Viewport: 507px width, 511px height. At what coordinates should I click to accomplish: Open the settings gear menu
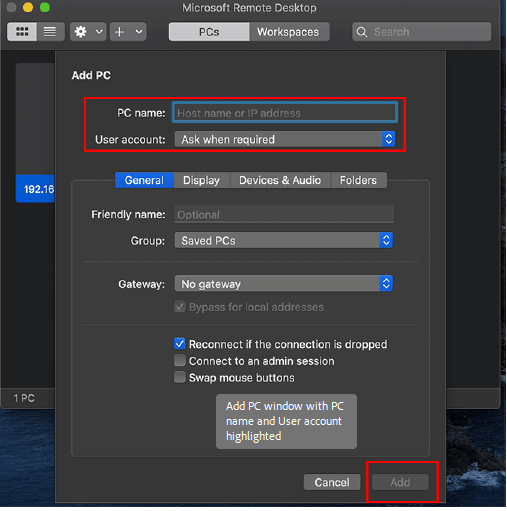(81, 32)
